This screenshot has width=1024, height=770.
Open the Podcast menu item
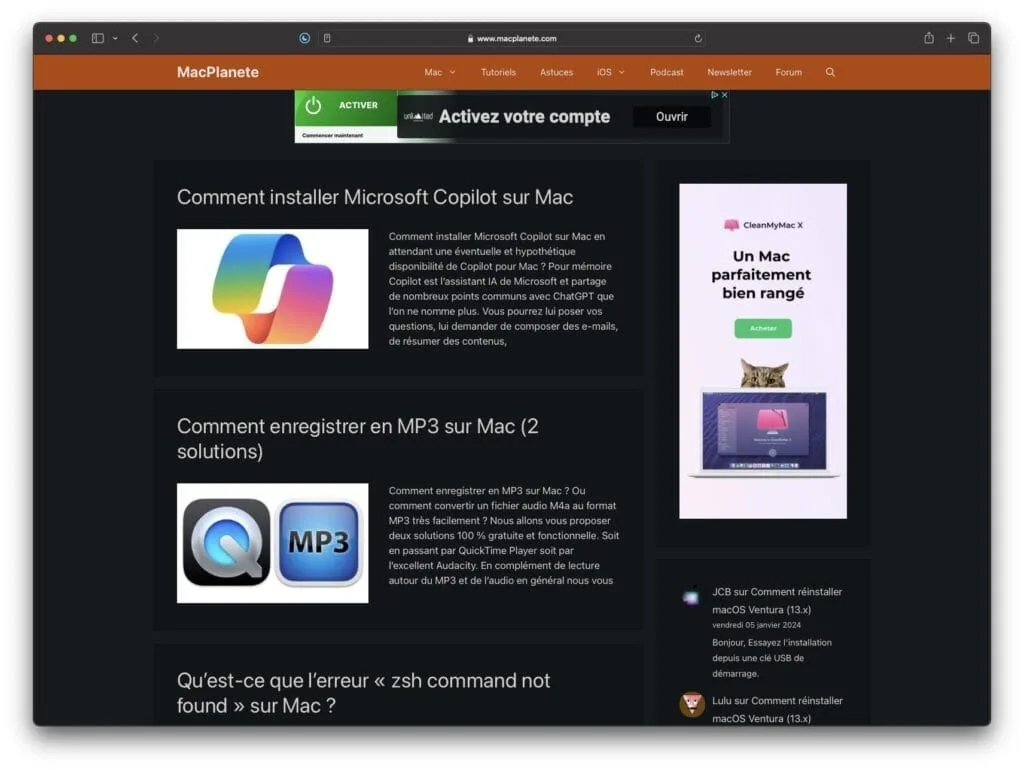click(x=666, y=72)
